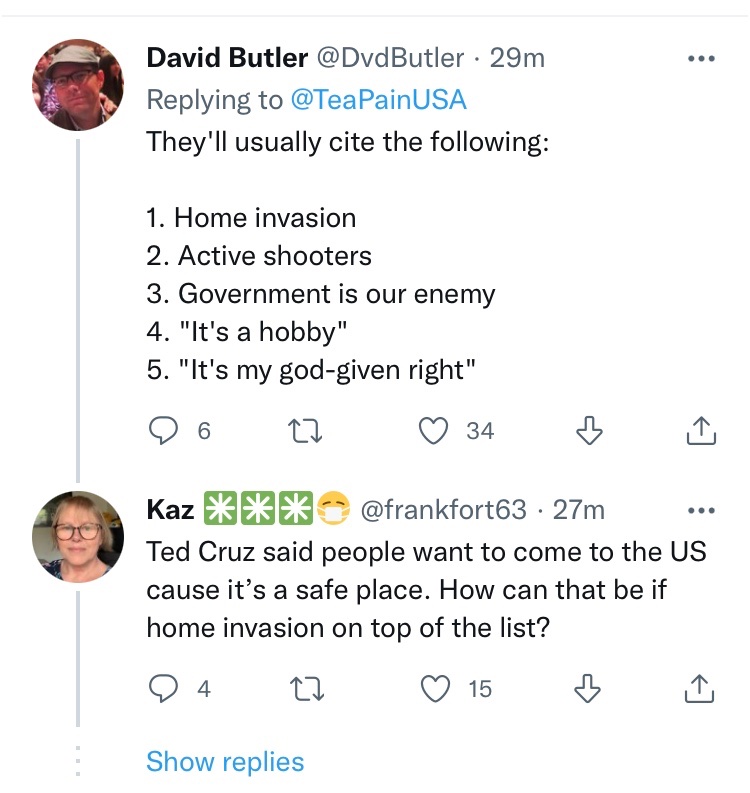Image resolution: width=750 pixels, height=793 pixels.
Task: Downvote Kaz's tweet
Action: click(591, 688)
